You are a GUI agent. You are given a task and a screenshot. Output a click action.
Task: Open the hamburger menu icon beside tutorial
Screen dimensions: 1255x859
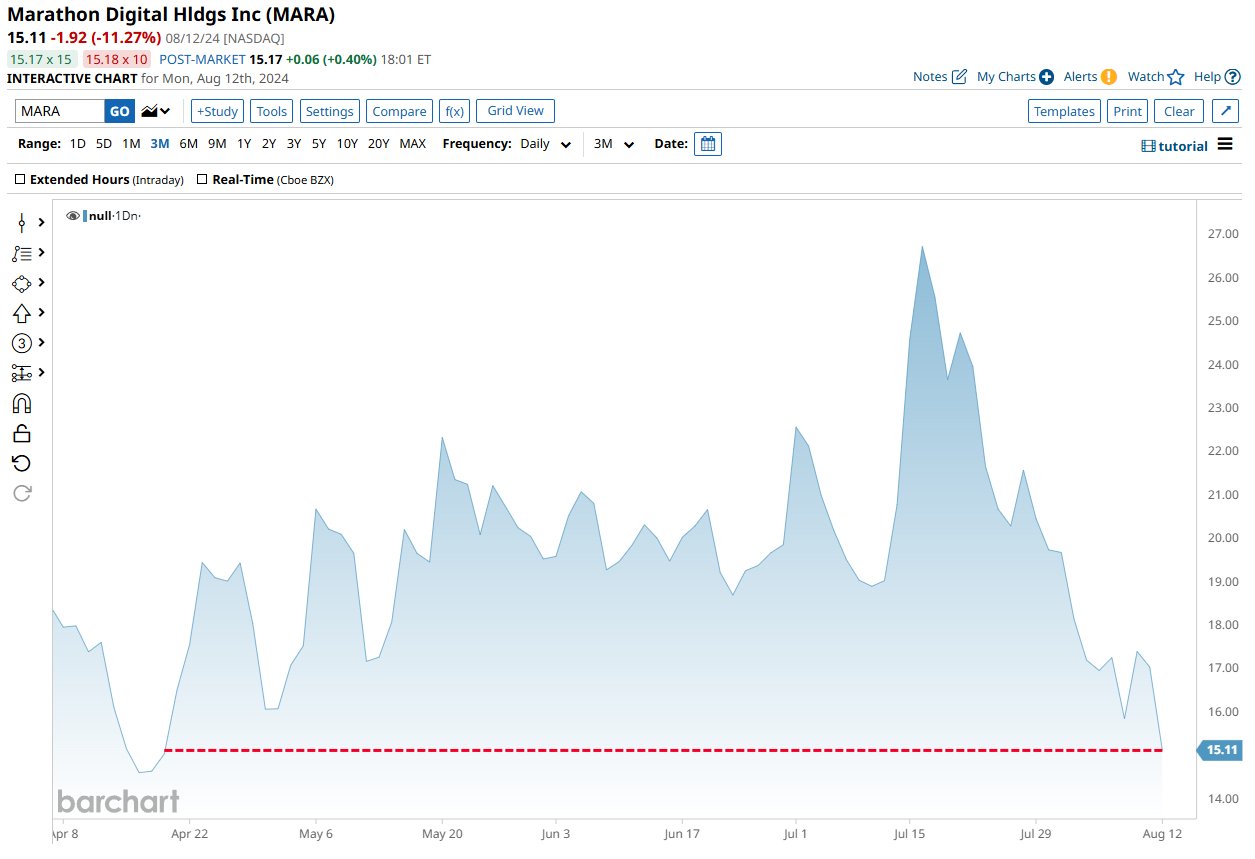pos(1226,146)
